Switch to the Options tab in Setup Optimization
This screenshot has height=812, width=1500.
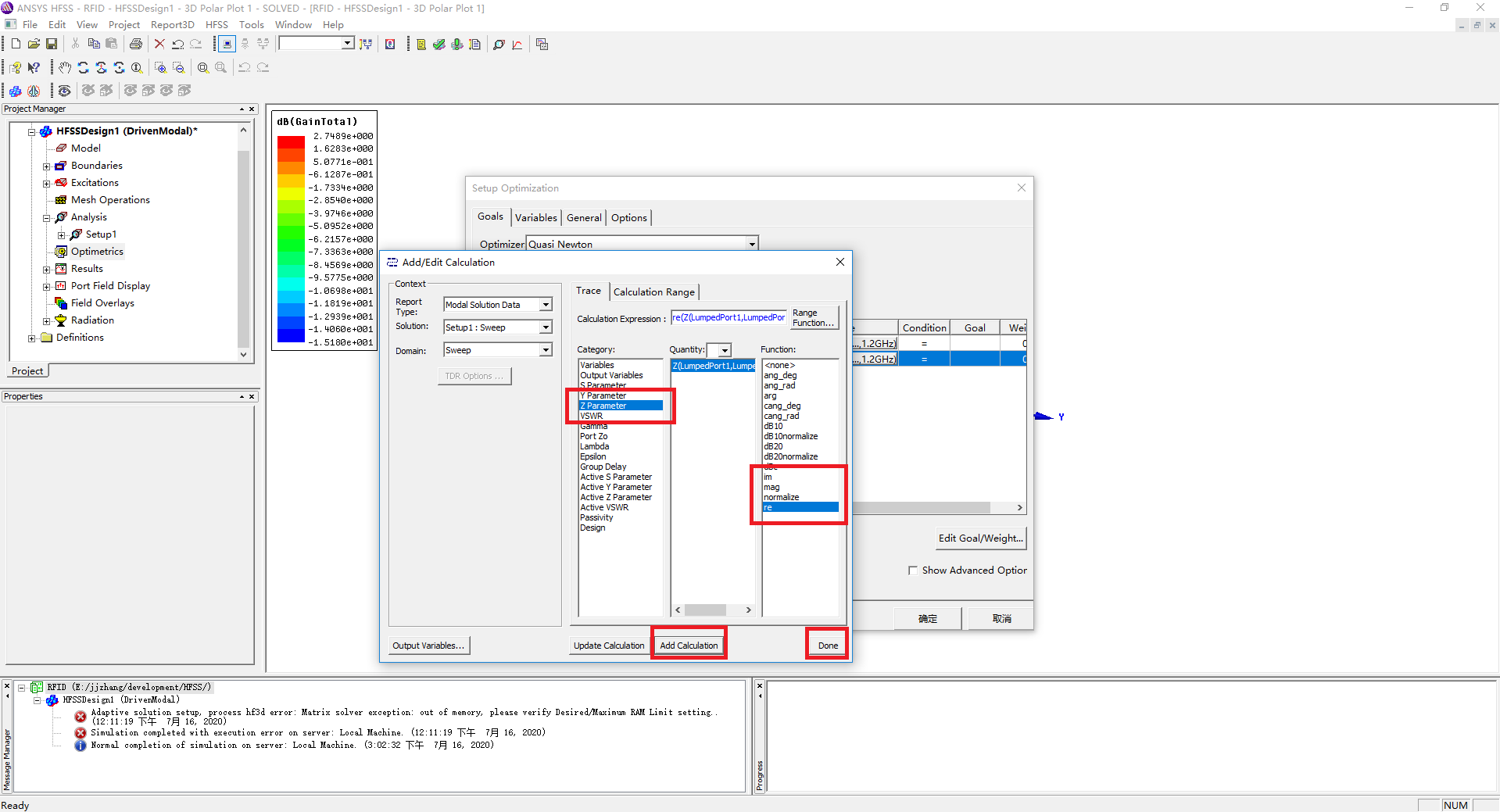tap(629, 217)
